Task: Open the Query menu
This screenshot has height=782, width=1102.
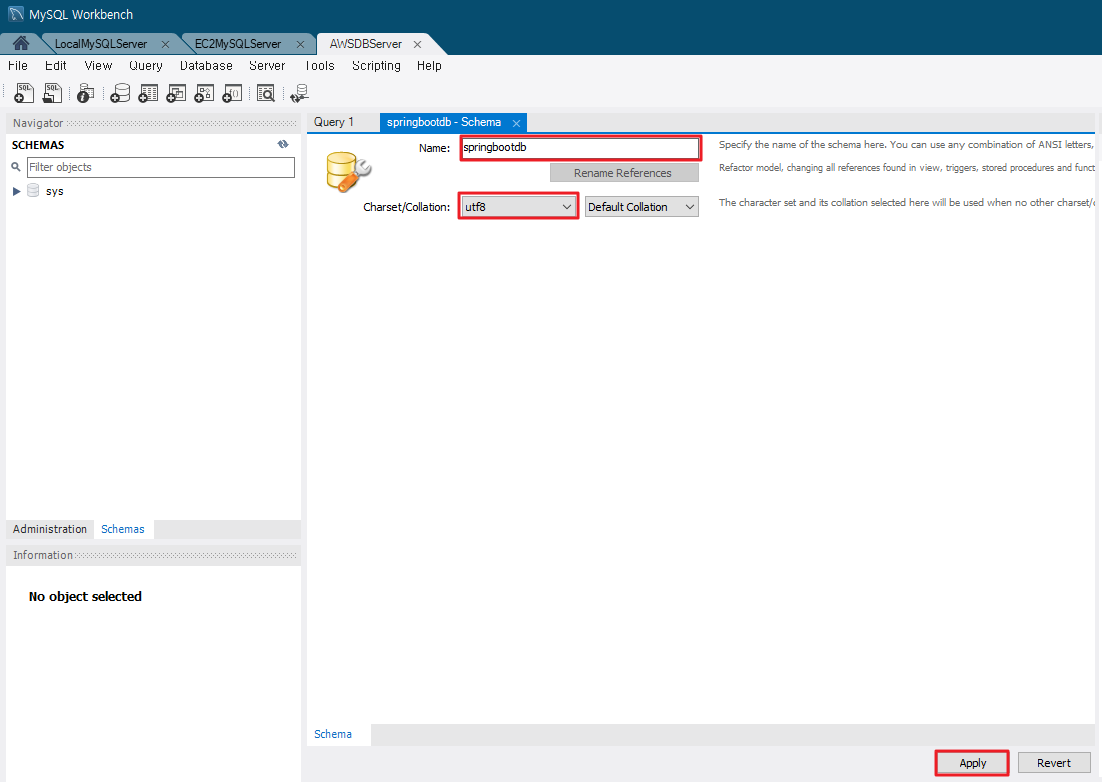Action: [145, 65]
